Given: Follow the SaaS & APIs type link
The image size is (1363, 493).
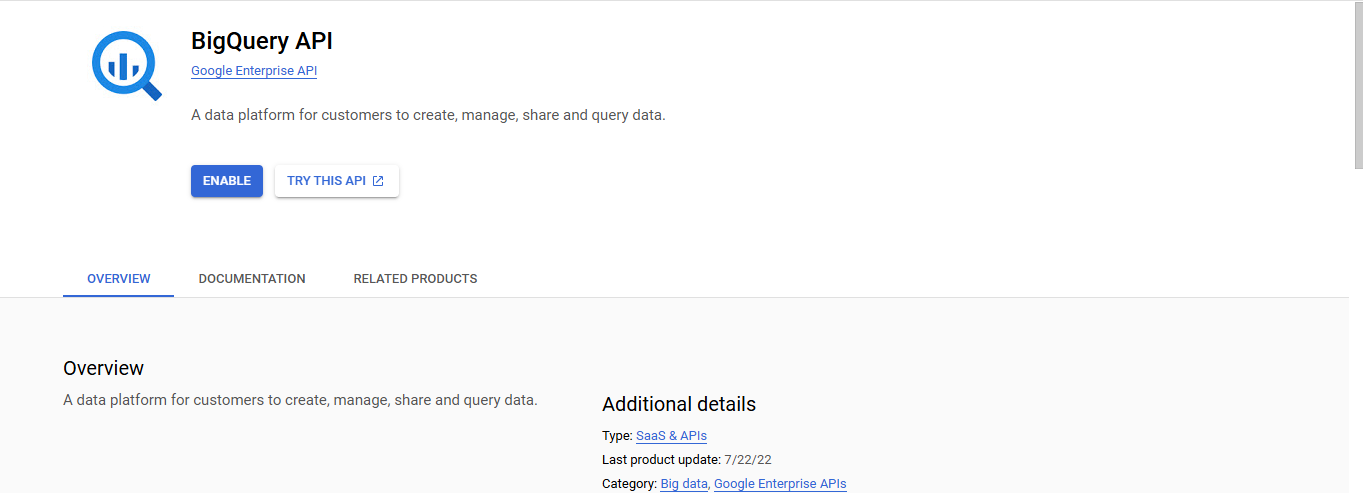Looking at the screenshot, I should click(671, 435).
